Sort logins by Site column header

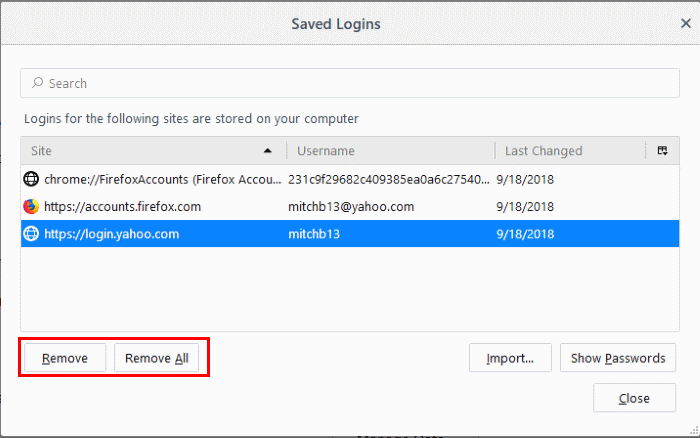click(x=153, y=151)
